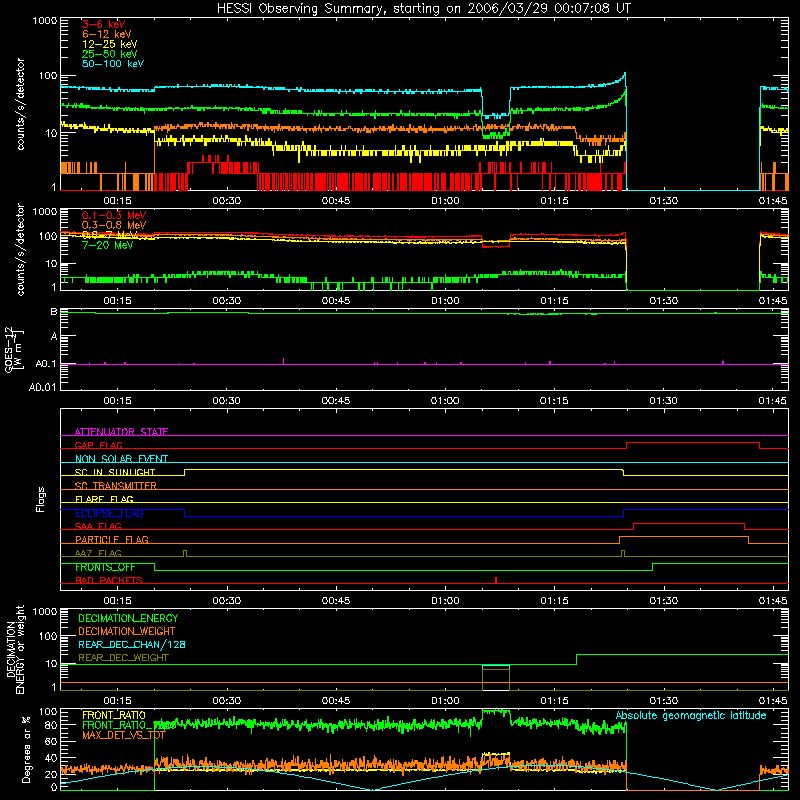The image size is (800, 800).
Task: Select the 50-100 keV legend label
Action: [x=112, y=64]
